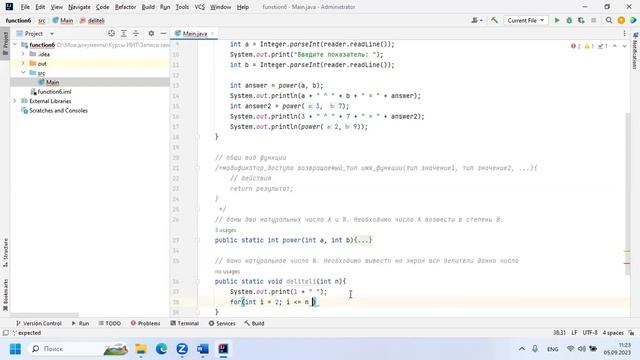Collapse the src folder
This screenshot has width=640, height=360.
pos(23,73)
